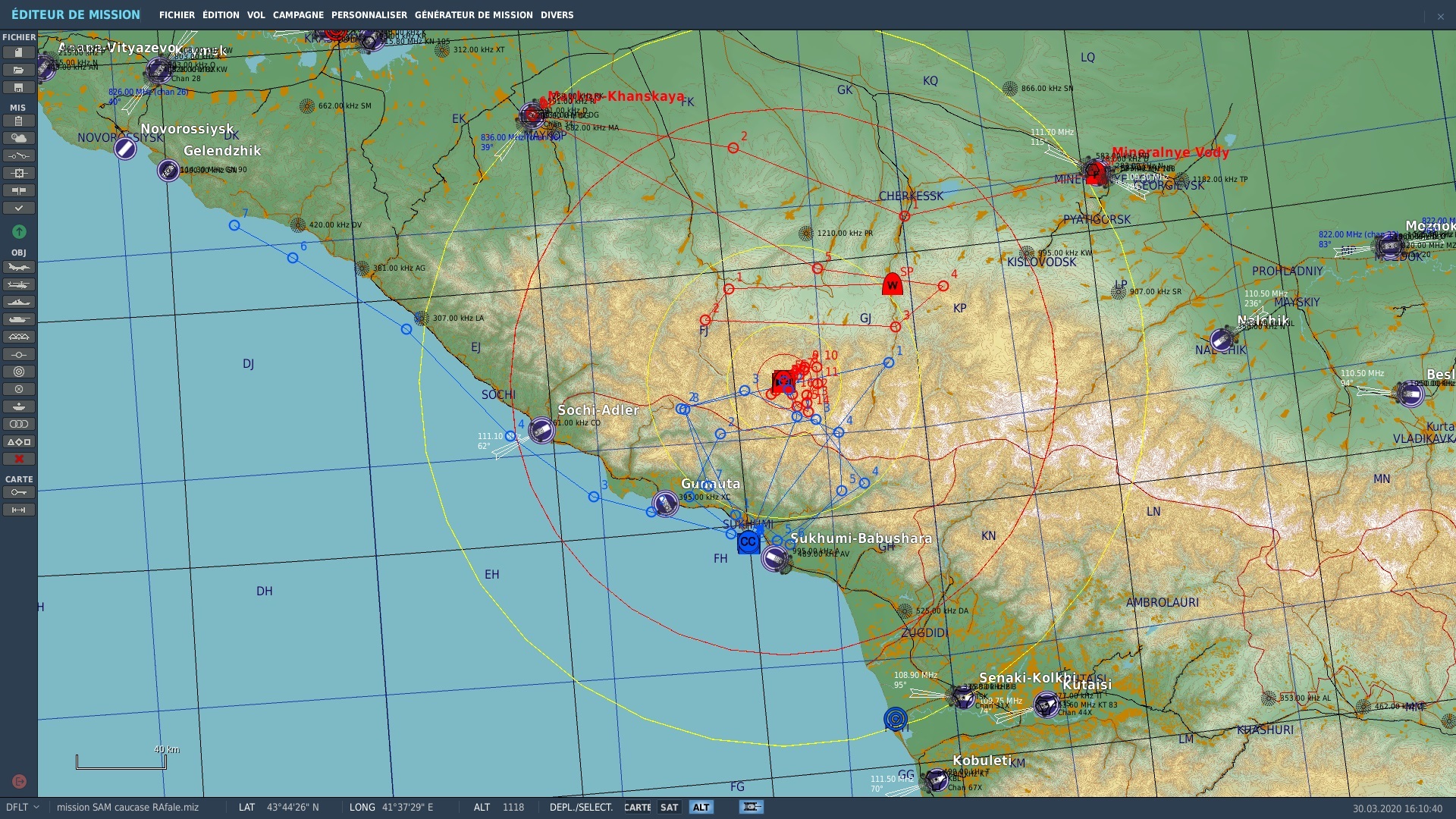This screenshot has width=1456, height=819.
Task: Click the DEPL./SELECT. status bar button
Action: (581, 807)
